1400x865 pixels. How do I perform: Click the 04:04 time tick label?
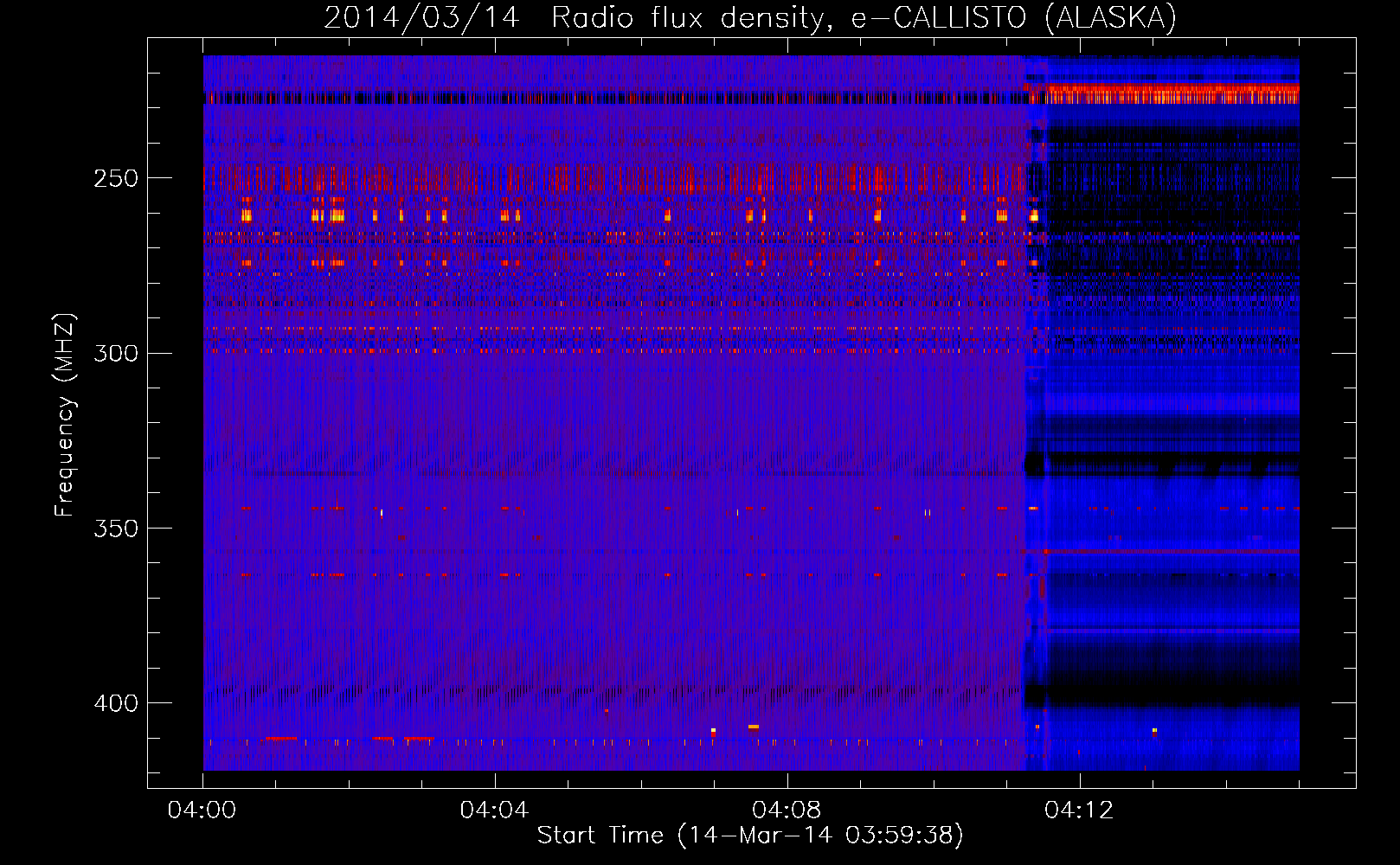coord(494,811)
